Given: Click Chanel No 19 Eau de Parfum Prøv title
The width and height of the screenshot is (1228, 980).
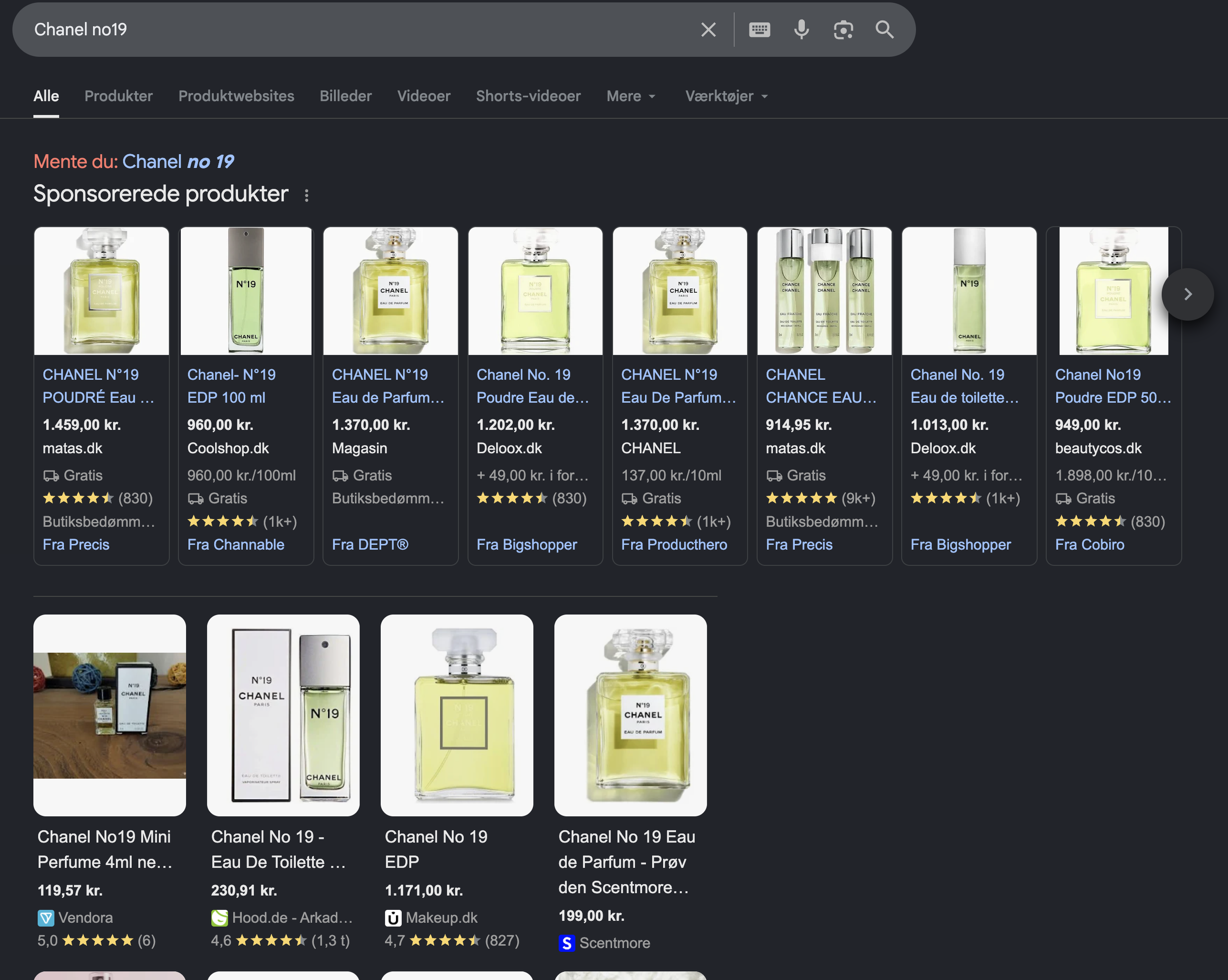Looking at the screenshot, I should [627, 862].
